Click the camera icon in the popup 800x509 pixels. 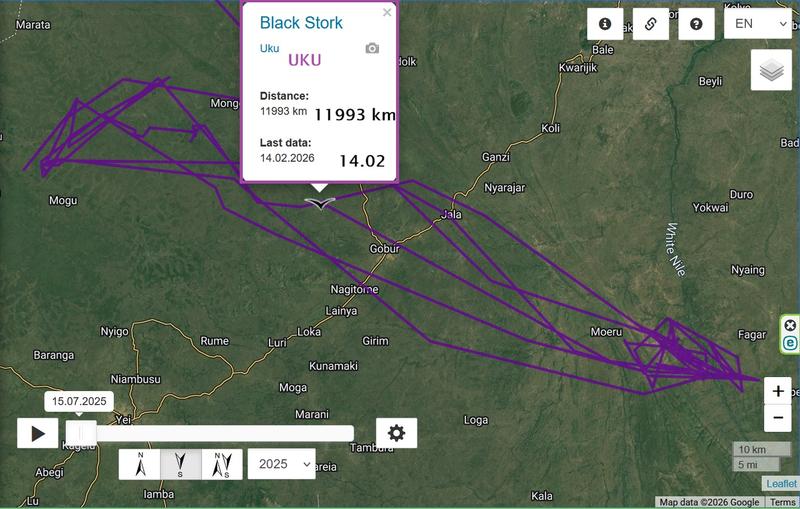(x=372, y=48)
